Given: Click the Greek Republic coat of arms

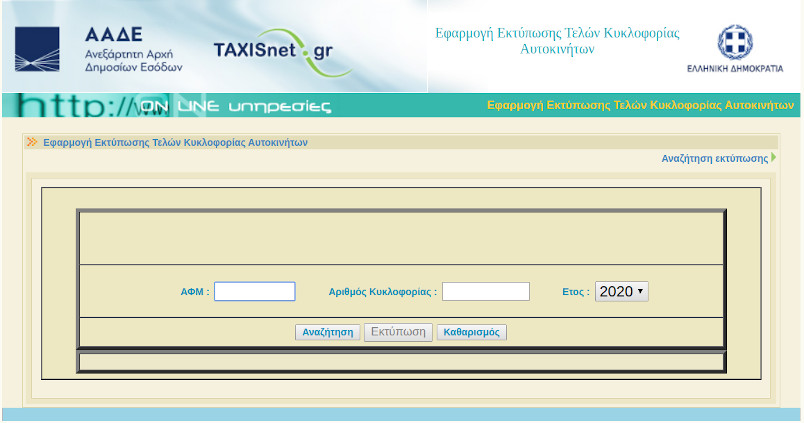Looking at the screenshot, I should (x=735, y=42).
